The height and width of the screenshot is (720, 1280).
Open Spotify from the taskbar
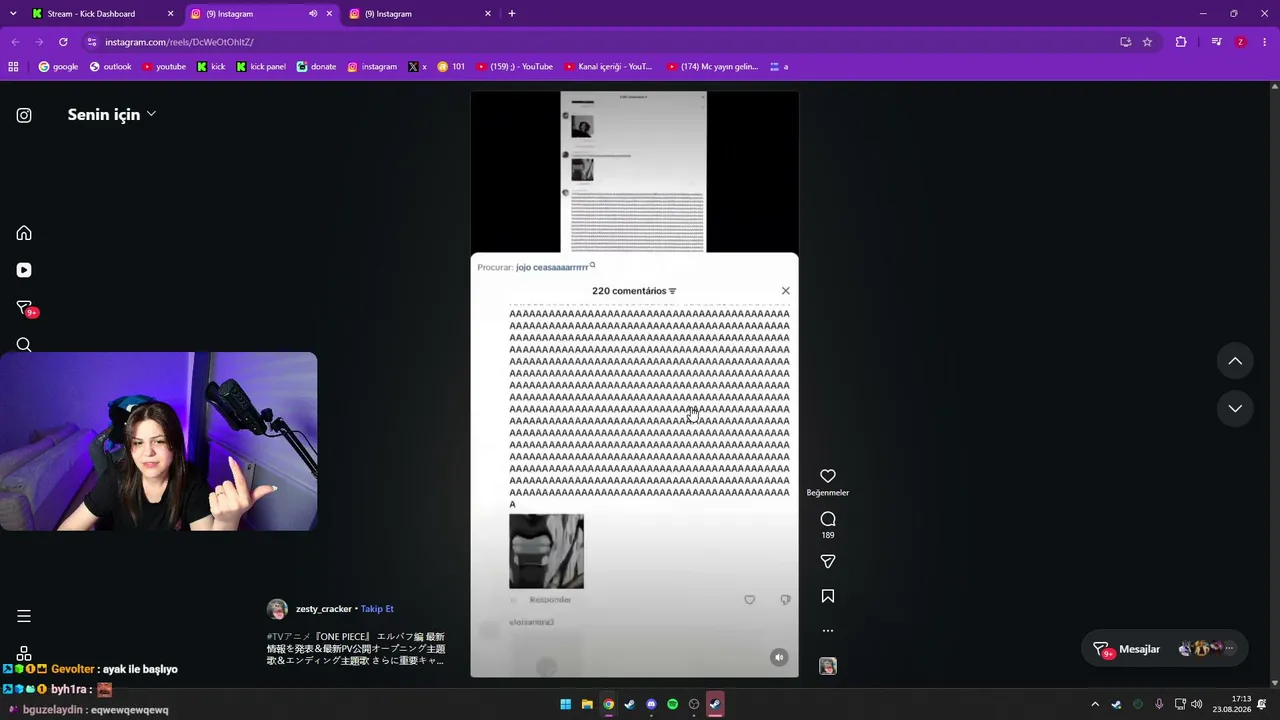672,704
